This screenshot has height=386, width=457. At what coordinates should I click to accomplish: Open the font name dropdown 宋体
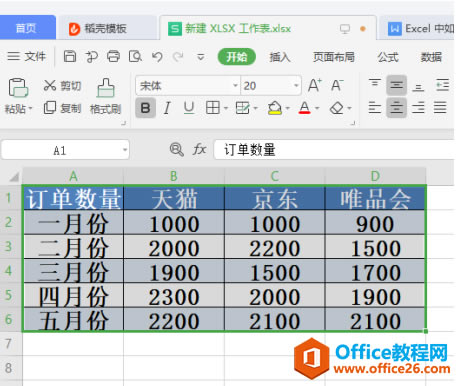click(235, 86)
